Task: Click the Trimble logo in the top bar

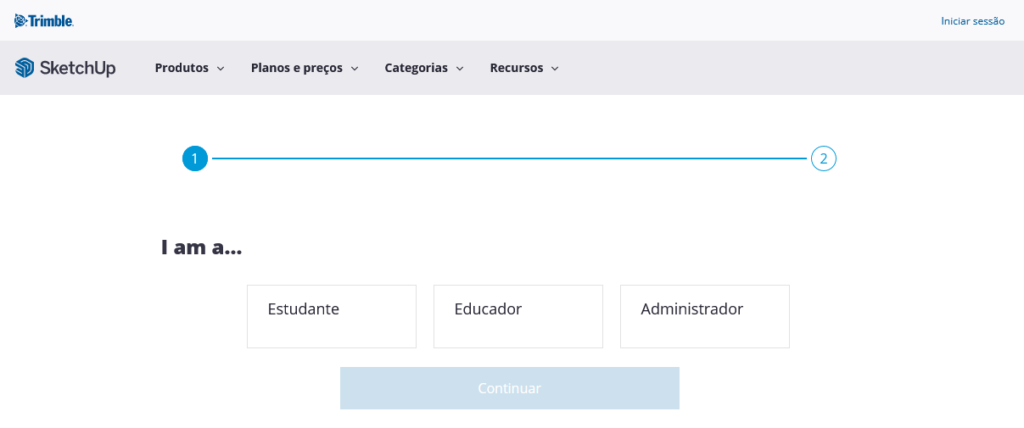Action: point(43,21)
